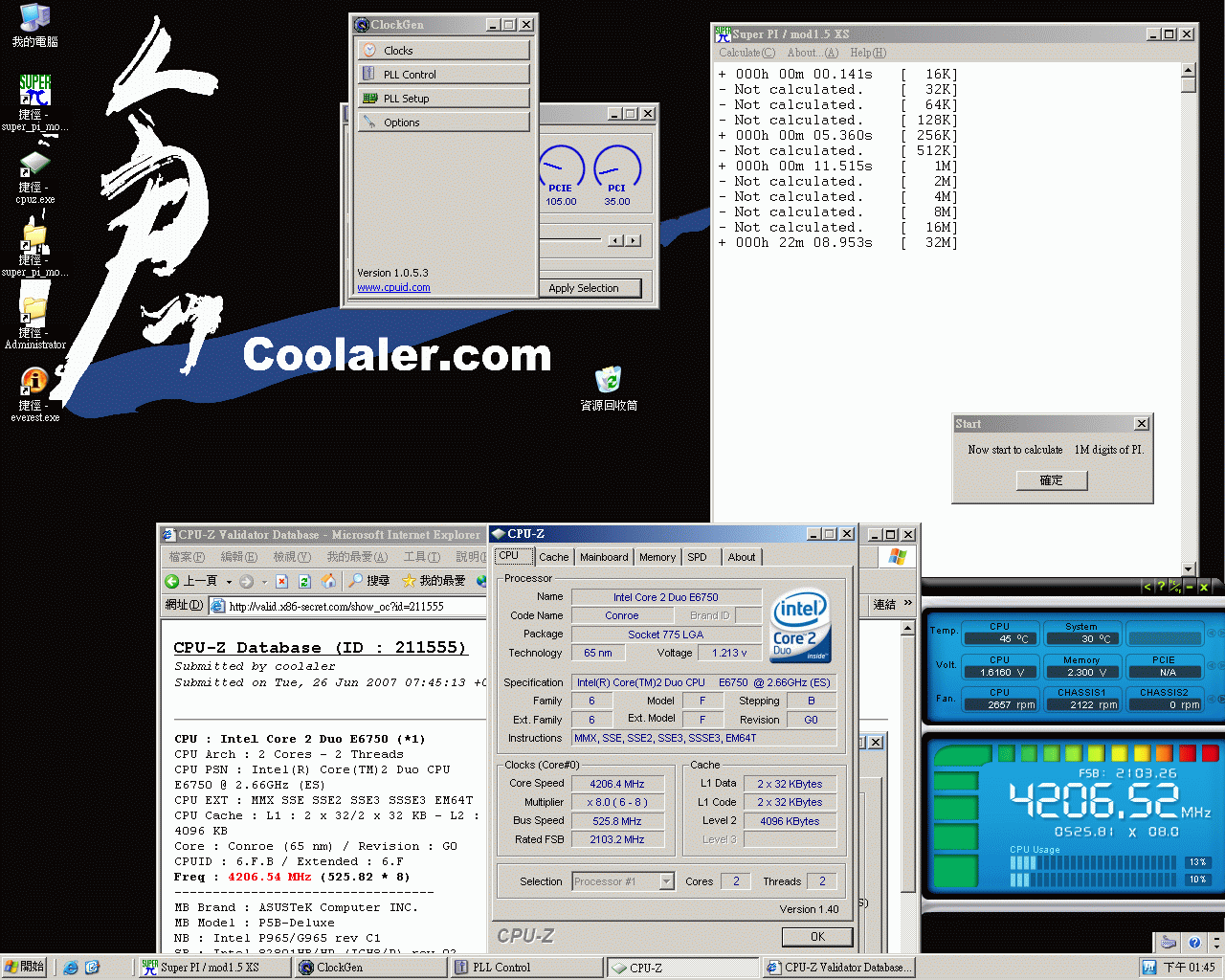Viewport: 1225px width, 980px height.
Task: Click the back arrow icon on the ASUS monitor panel
Action: coord(1147,587)
